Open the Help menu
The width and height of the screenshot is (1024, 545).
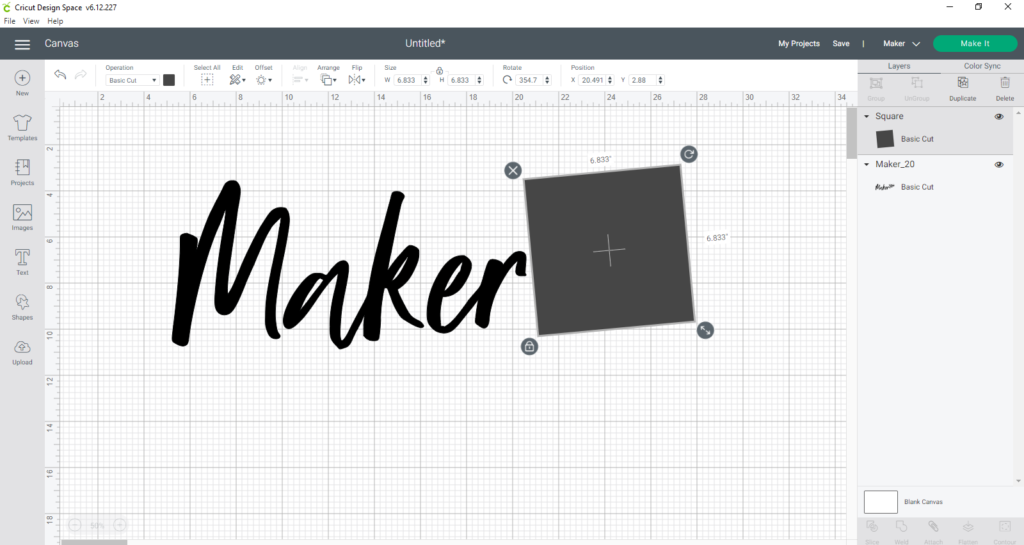[56, 21]
